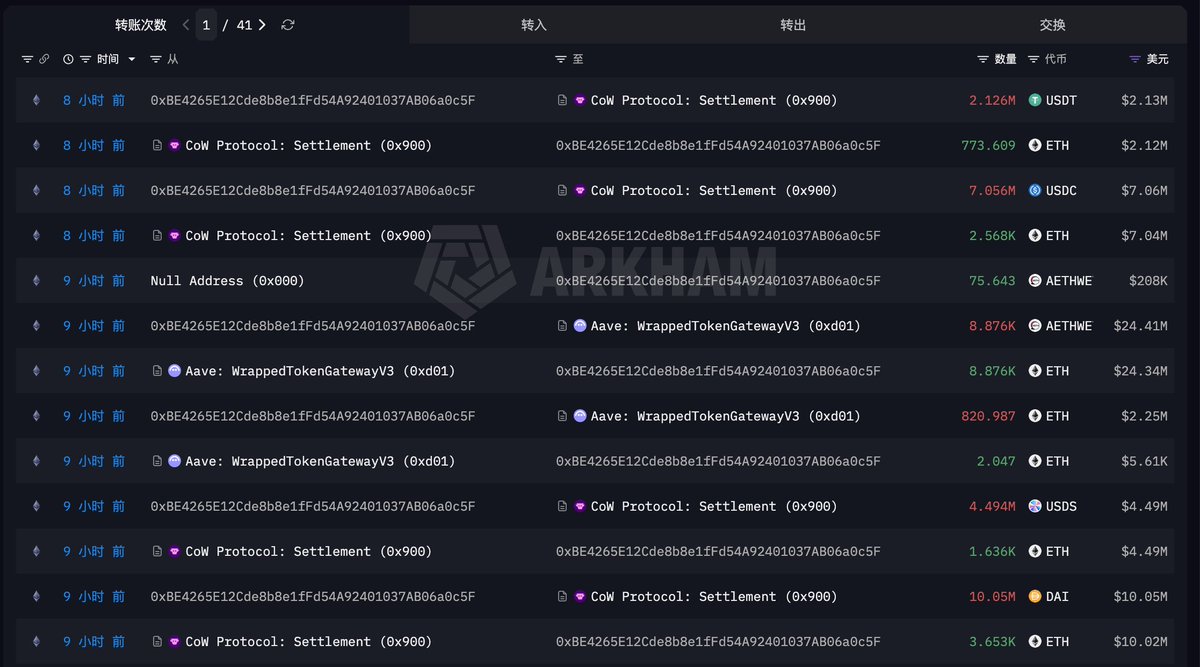Go to next transfers page

point(262,25)
